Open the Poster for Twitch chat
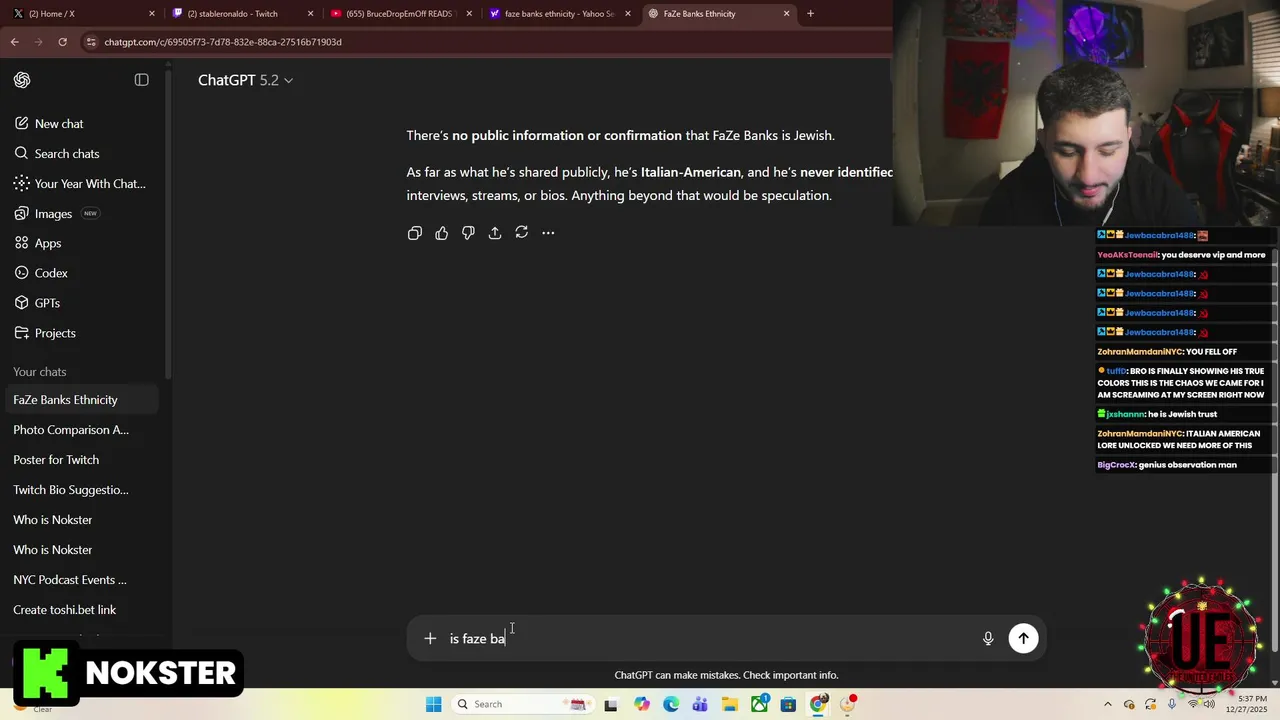The image size is (1280, 720). coord(80,460)
